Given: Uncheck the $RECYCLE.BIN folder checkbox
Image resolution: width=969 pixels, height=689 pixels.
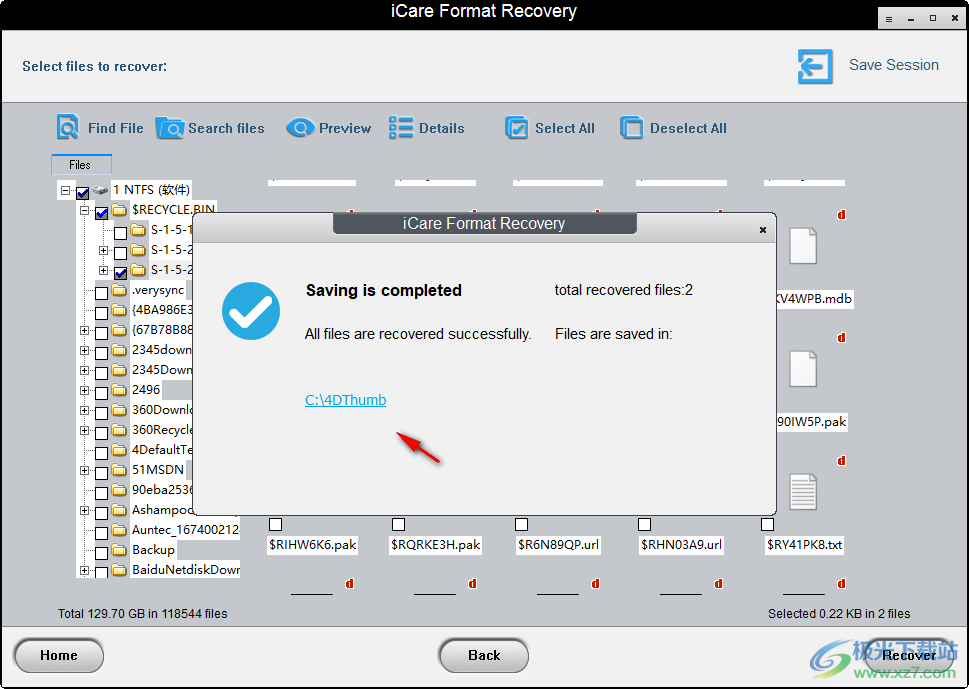Looking at the screenshot, I should (x=102, y=213).
